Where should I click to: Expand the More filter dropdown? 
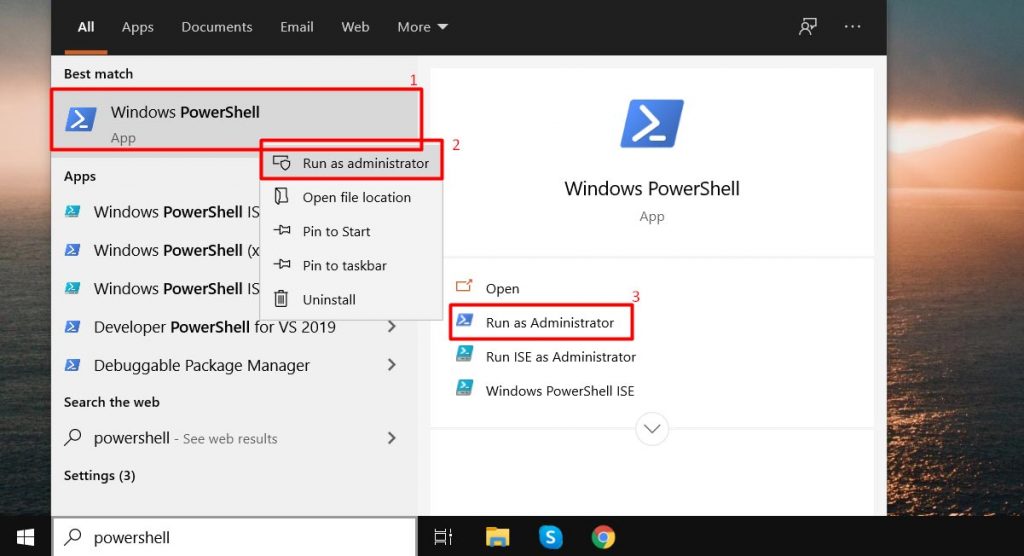tap(422, 27)
